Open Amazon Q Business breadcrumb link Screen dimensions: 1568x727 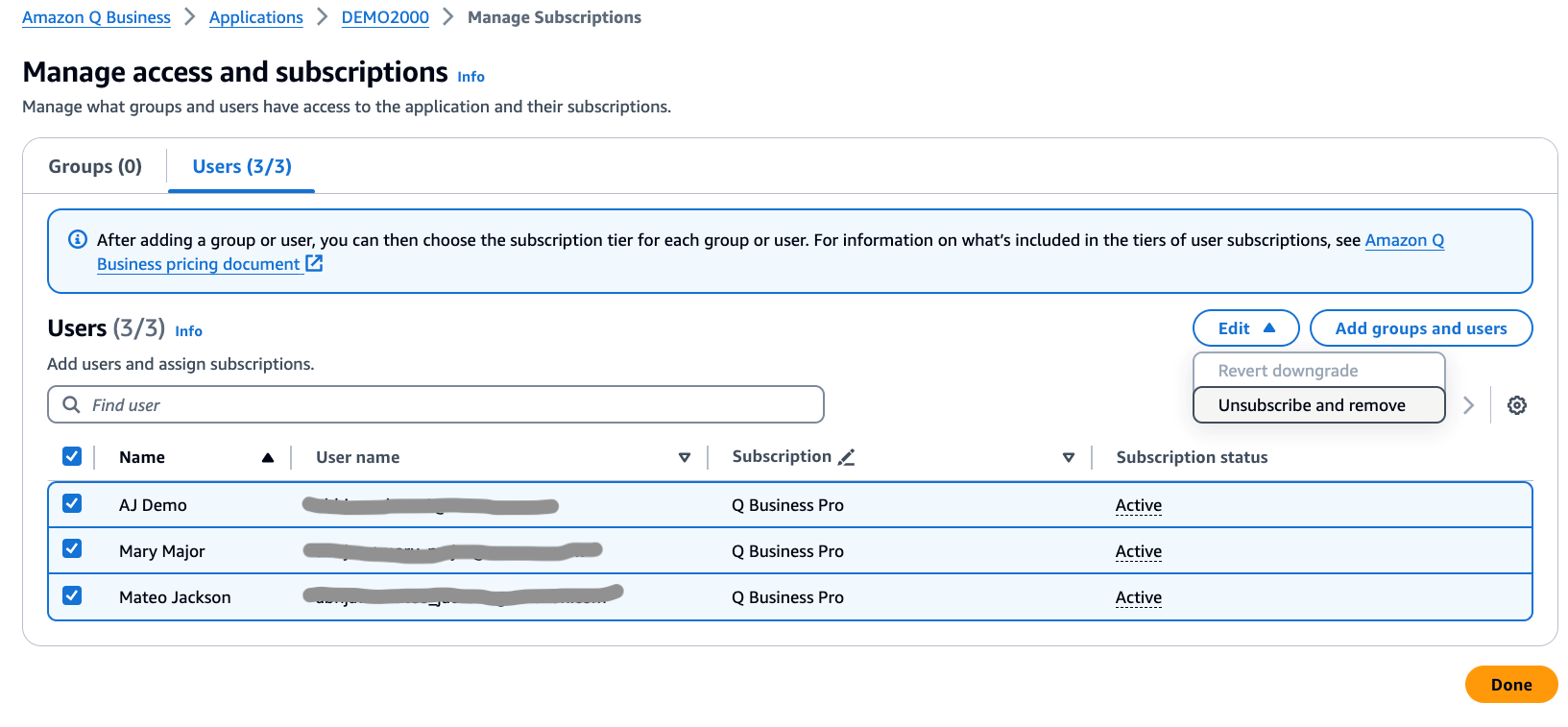pos(96,17)
